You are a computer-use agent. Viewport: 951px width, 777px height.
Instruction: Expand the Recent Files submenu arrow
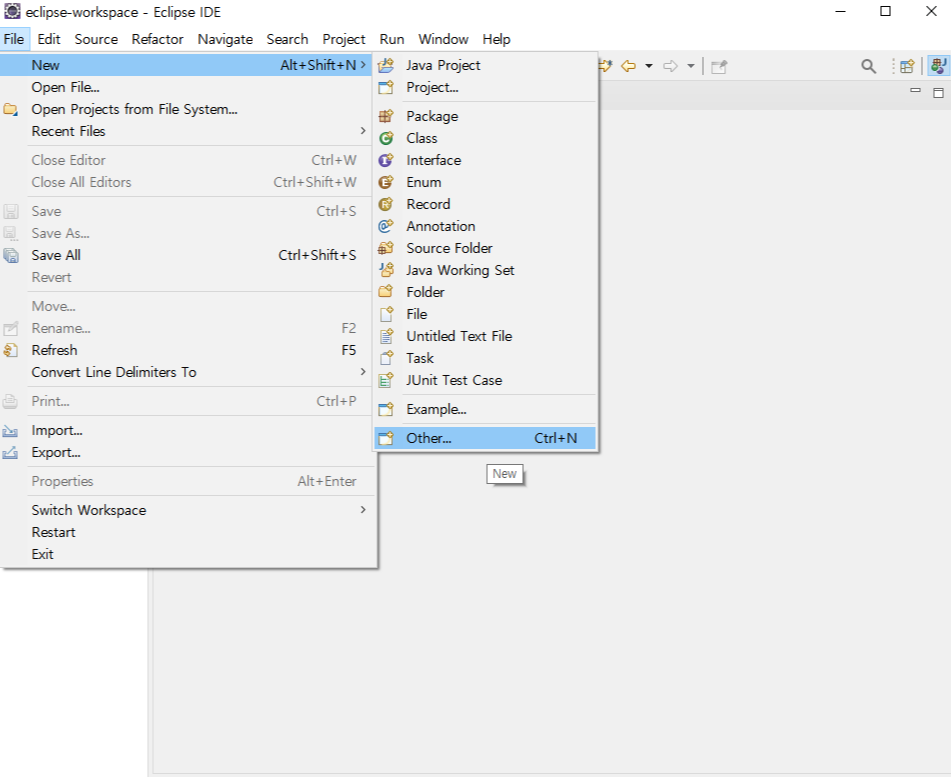(363, 130)
